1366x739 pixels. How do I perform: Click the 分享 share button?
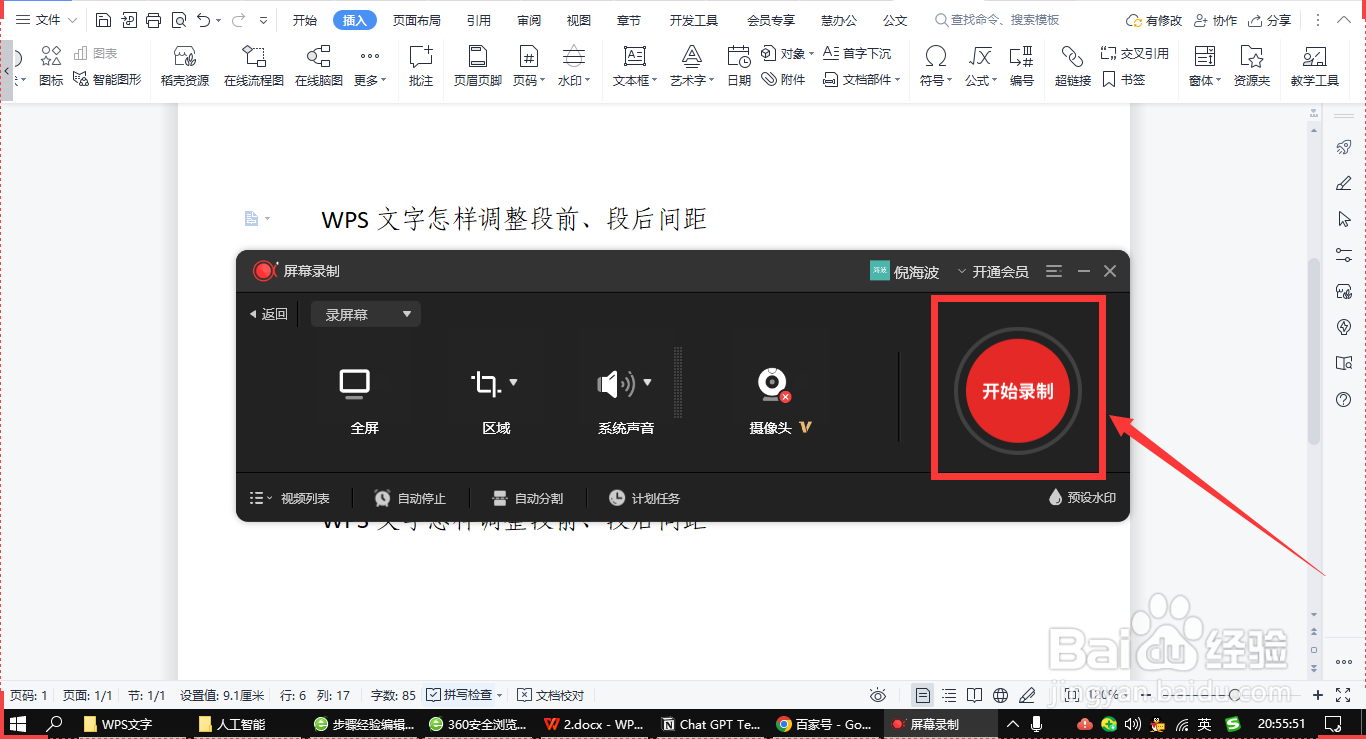pos(1269,20)
